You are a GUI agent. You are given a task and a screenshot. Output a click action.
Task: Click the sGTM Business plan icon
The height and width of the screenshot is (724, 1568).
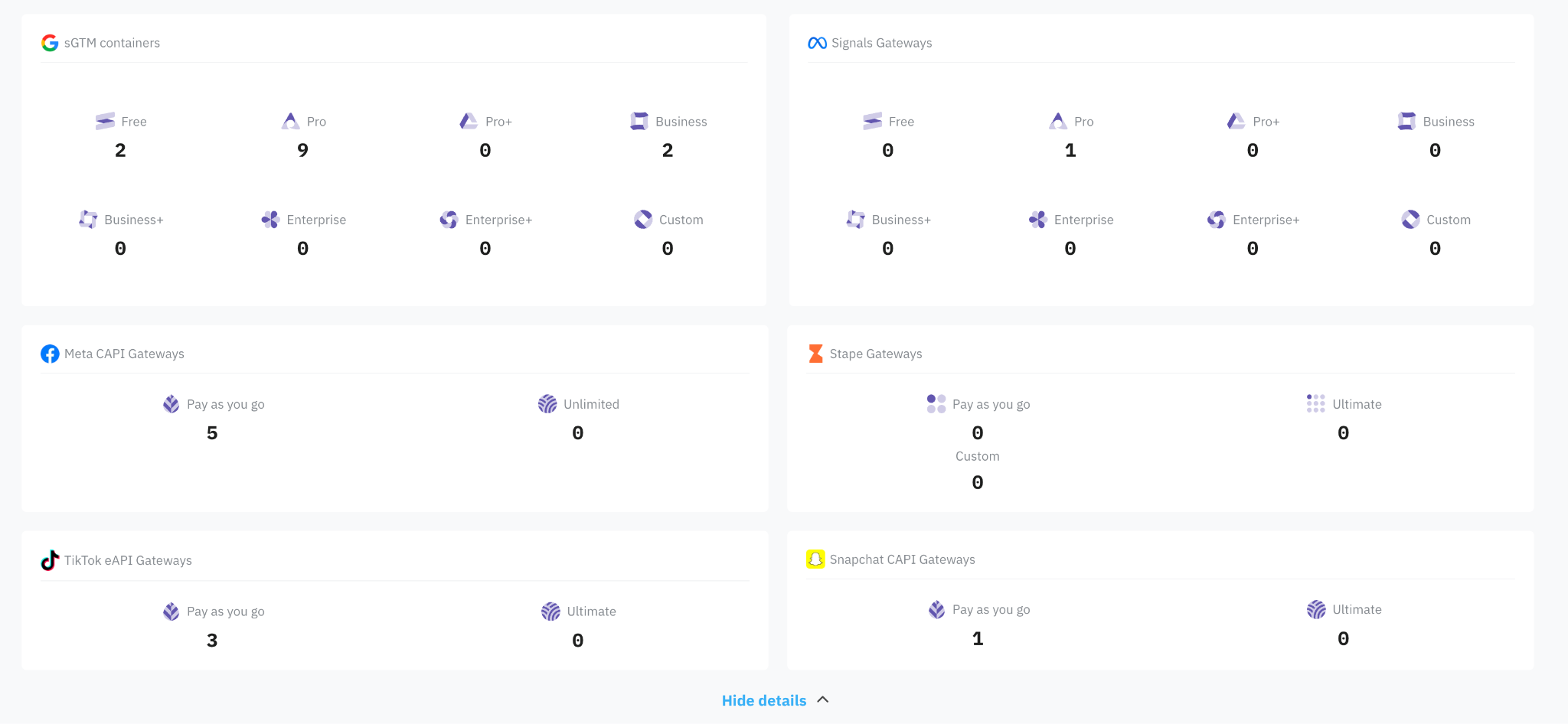point(639,121)
